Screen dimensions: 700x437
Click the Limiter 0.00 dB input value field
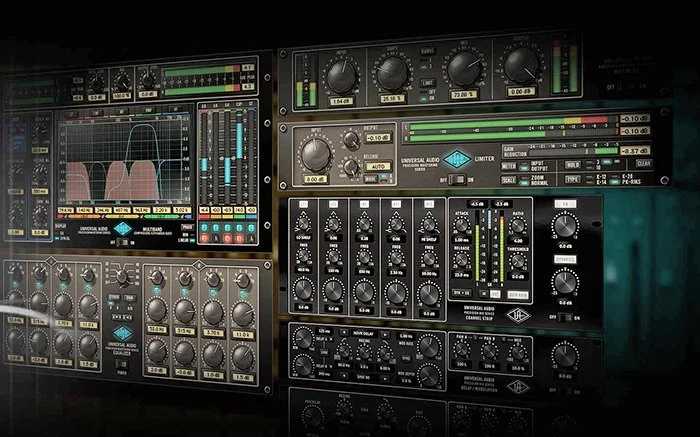pos(315,179)
